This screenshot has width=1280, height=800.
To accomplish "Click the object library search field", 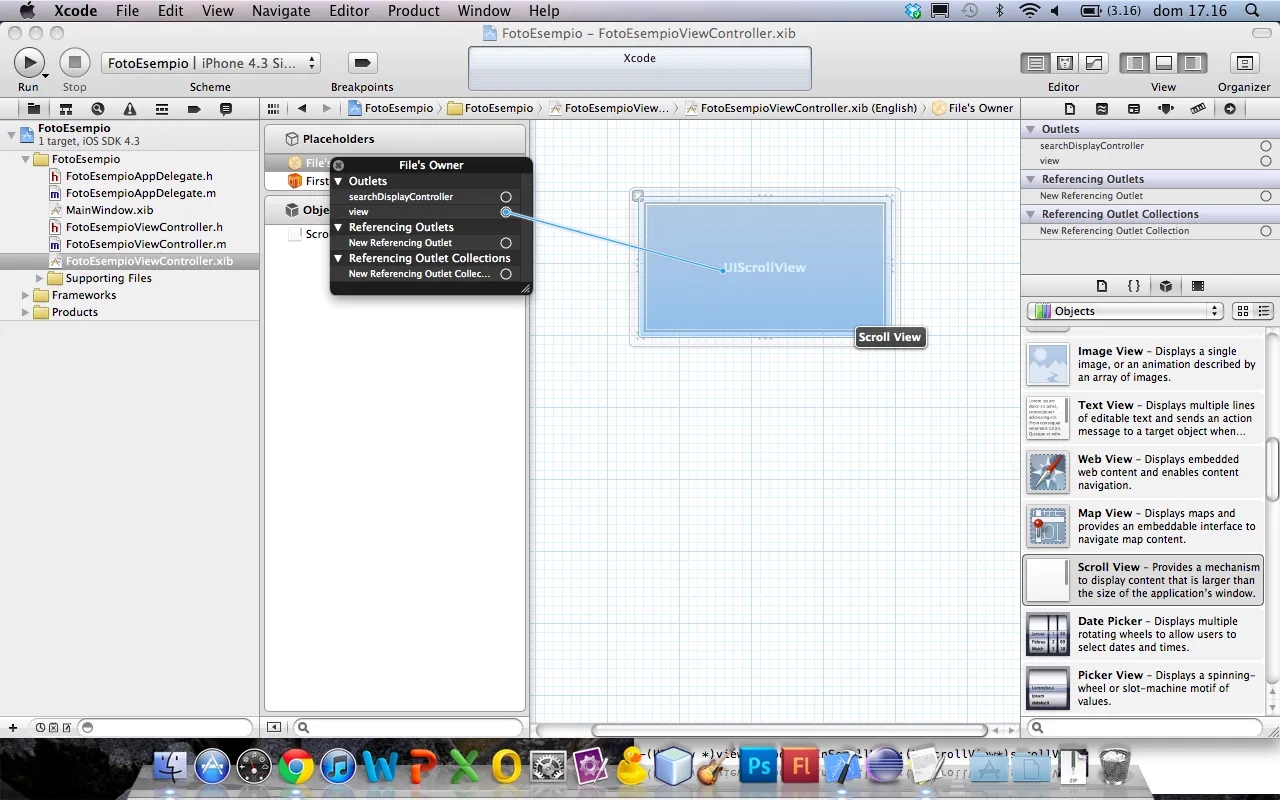I will (x=1148, y=728).
